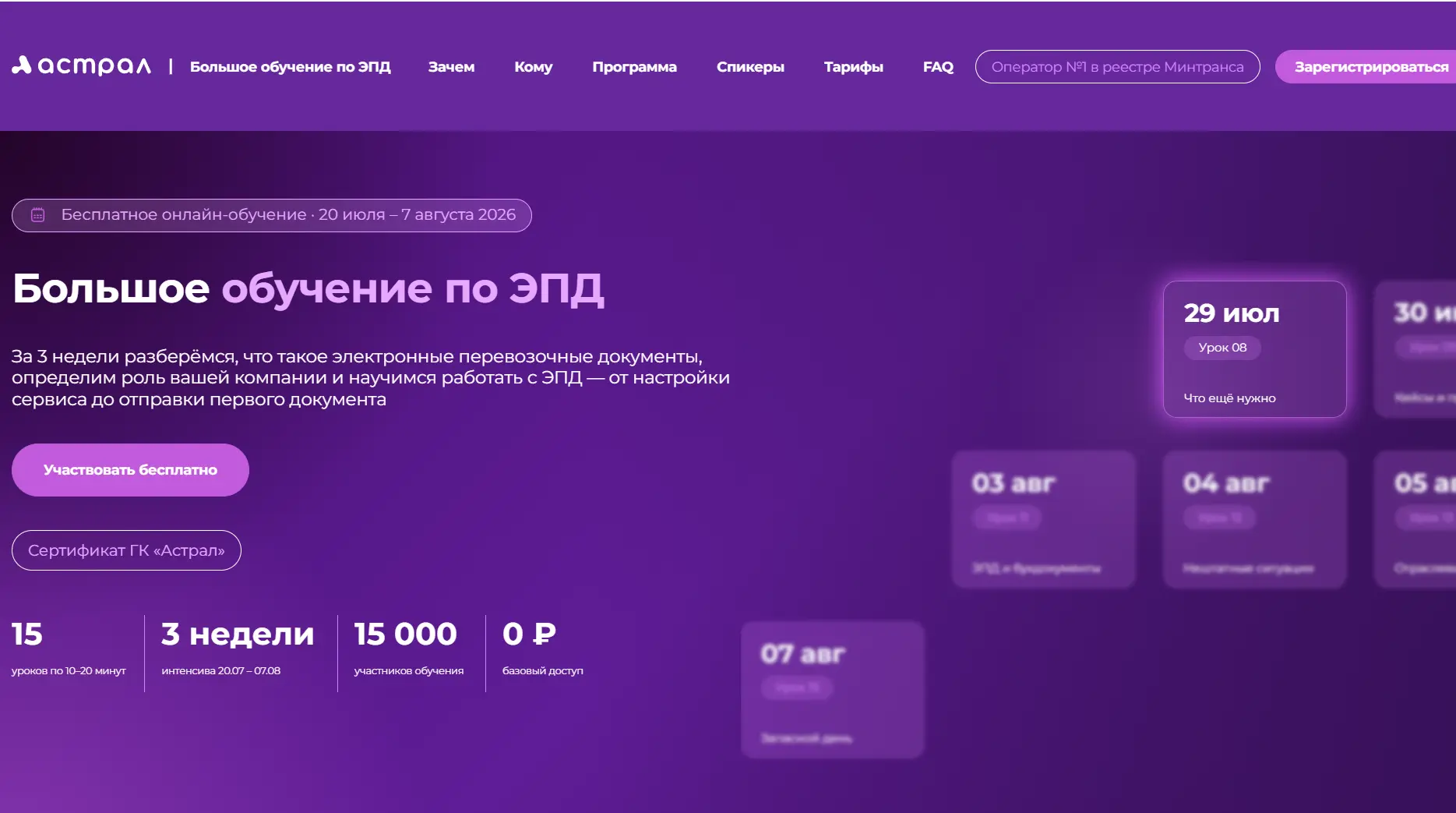
Task: Click the '0 ₽' base access statistic
Action: [530, 634]
